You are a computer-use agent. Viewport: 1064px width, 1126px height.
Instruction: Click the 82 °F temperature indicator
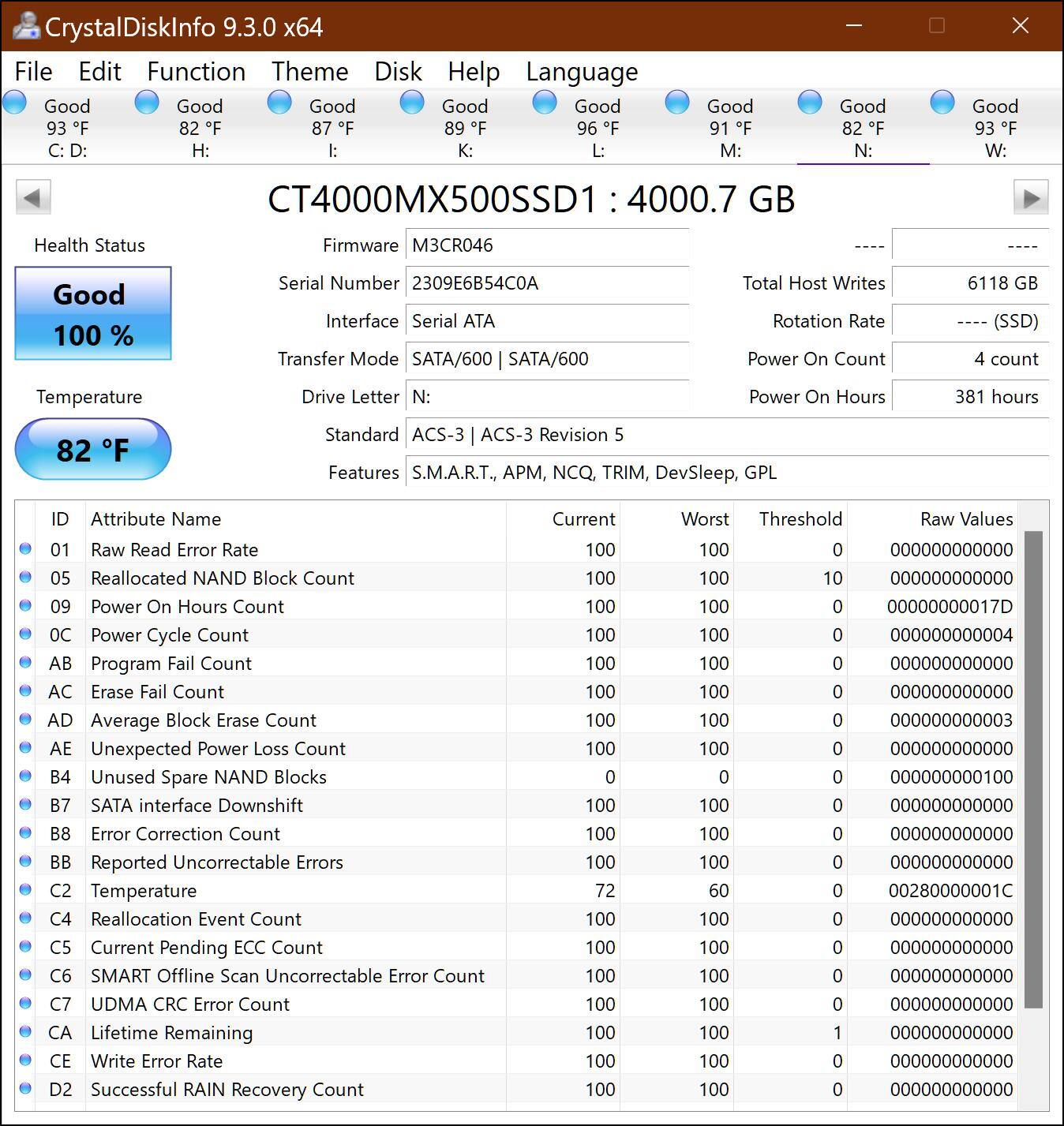point(92,448)
